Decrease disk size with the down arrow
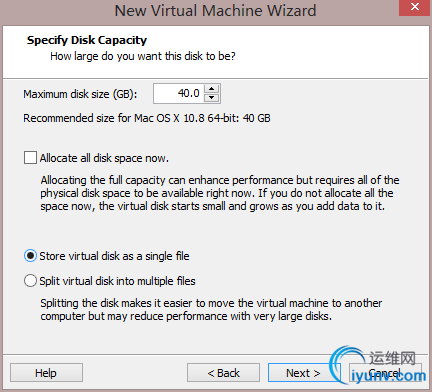This screenshot has width=432, height=392. point(211,98)
